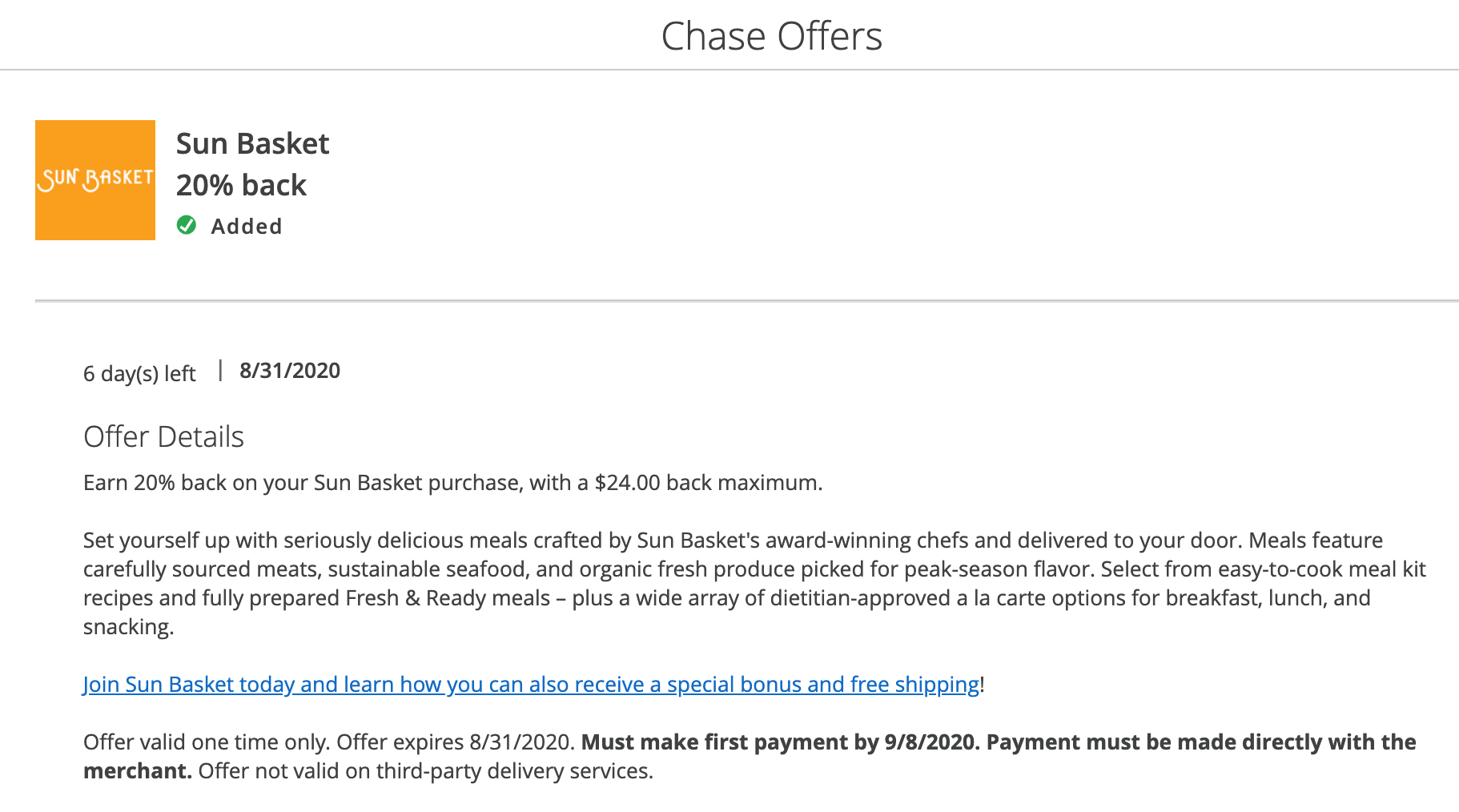The width and height of the screenshot is (1459, 812).
Task: Click 'Offer valid one time only' text
Action: tap(206, 742)
